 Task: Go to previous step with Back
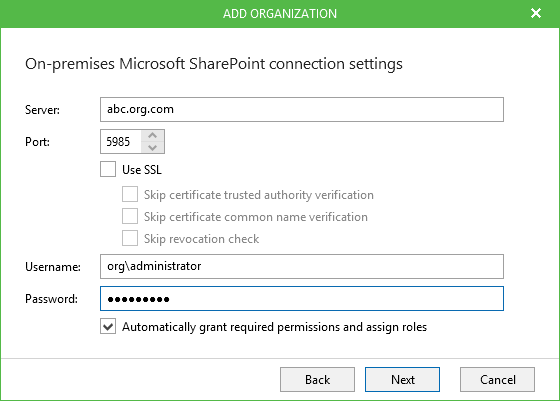[317, 380]
